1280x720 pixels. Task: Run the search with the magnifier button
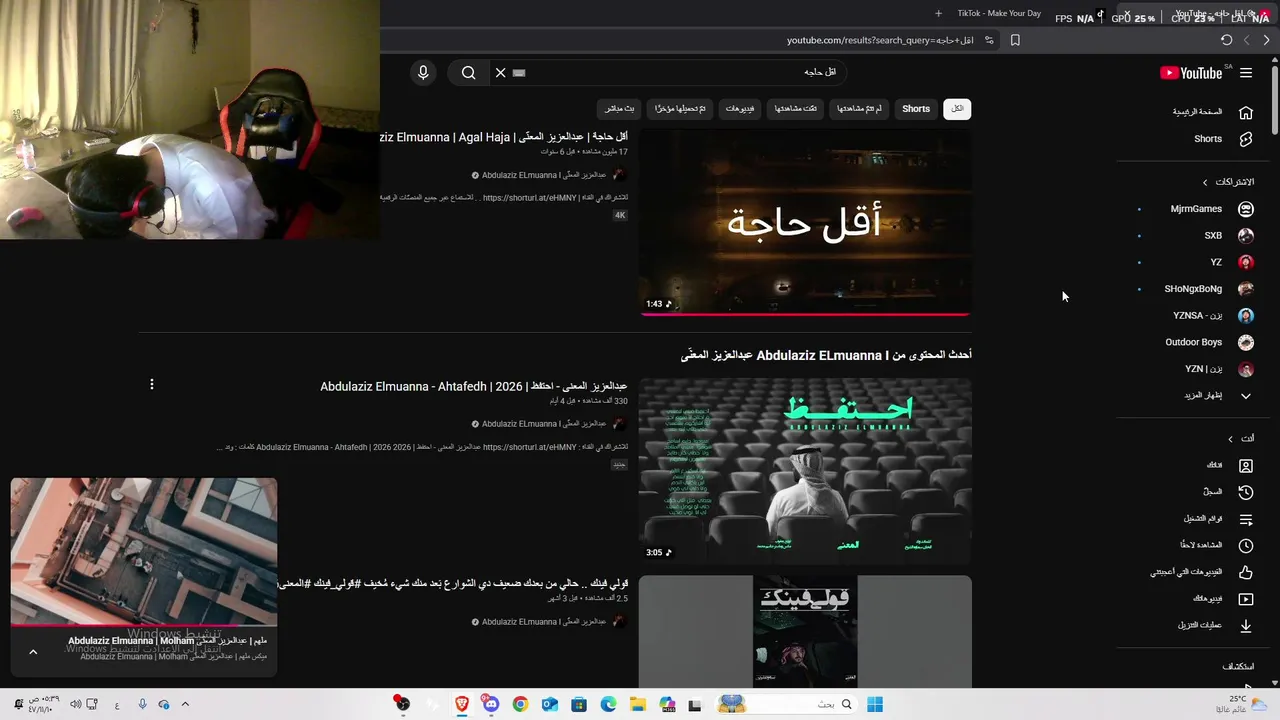tap(468, 72)
